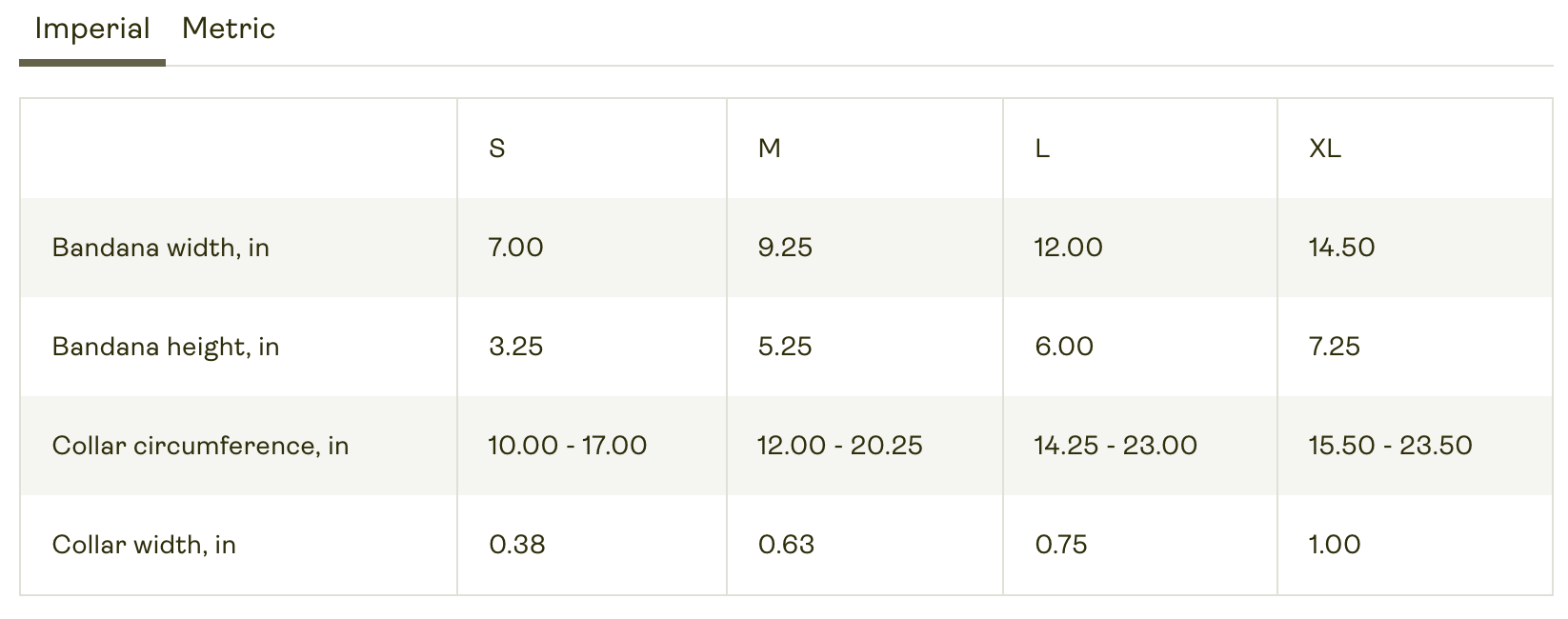Click the 15.50 - 23.50 circumference cell
This screenshot has width=1568, height=619.
[1390, 446]
